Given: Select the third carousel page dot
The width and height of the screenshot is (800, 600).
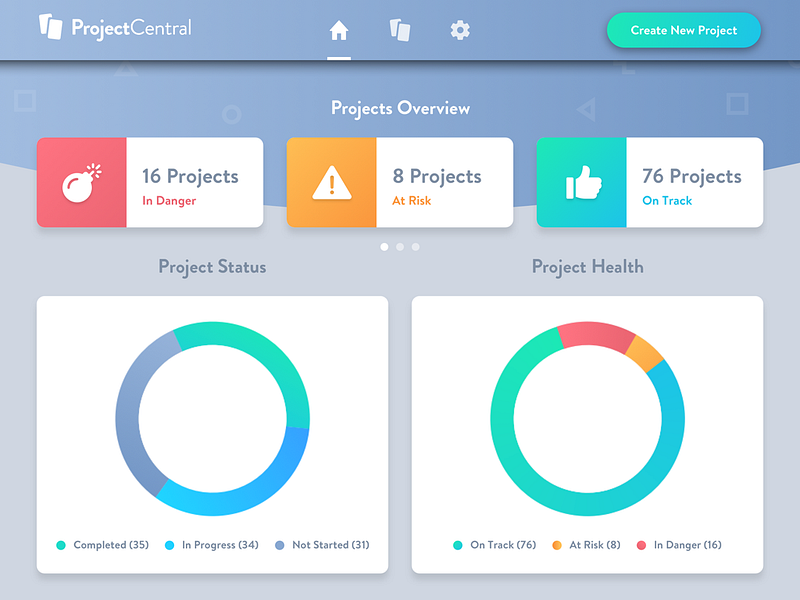Looking at the screenshot, I should point(416,247).
